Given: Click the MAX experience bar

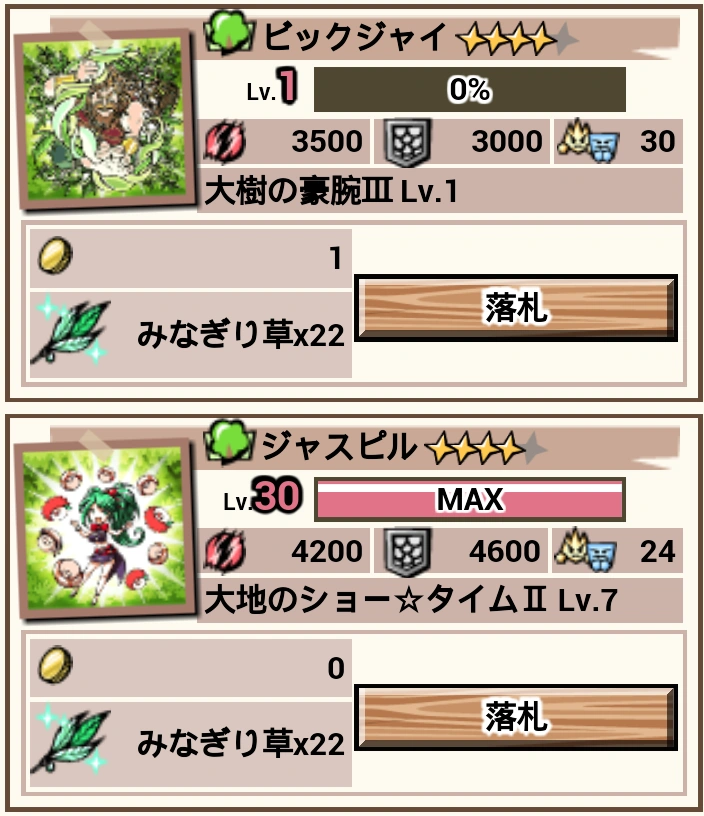Looking at the screenshot, I should 469,499.
